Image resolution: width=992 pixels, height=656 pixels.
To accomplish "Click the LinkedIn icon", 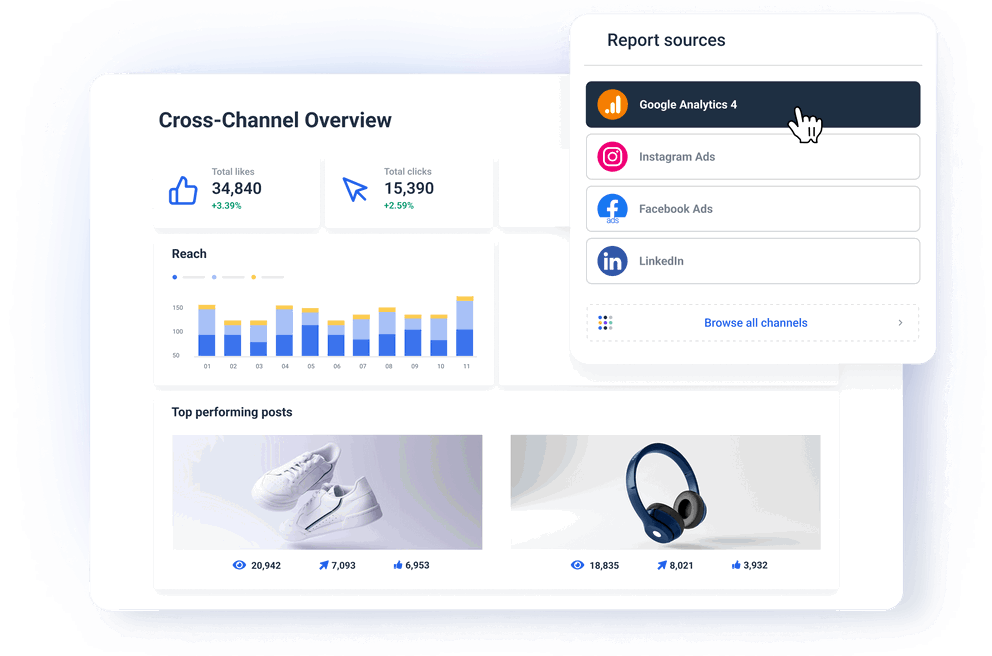I will pyautogui.click(x=612, y=261).
